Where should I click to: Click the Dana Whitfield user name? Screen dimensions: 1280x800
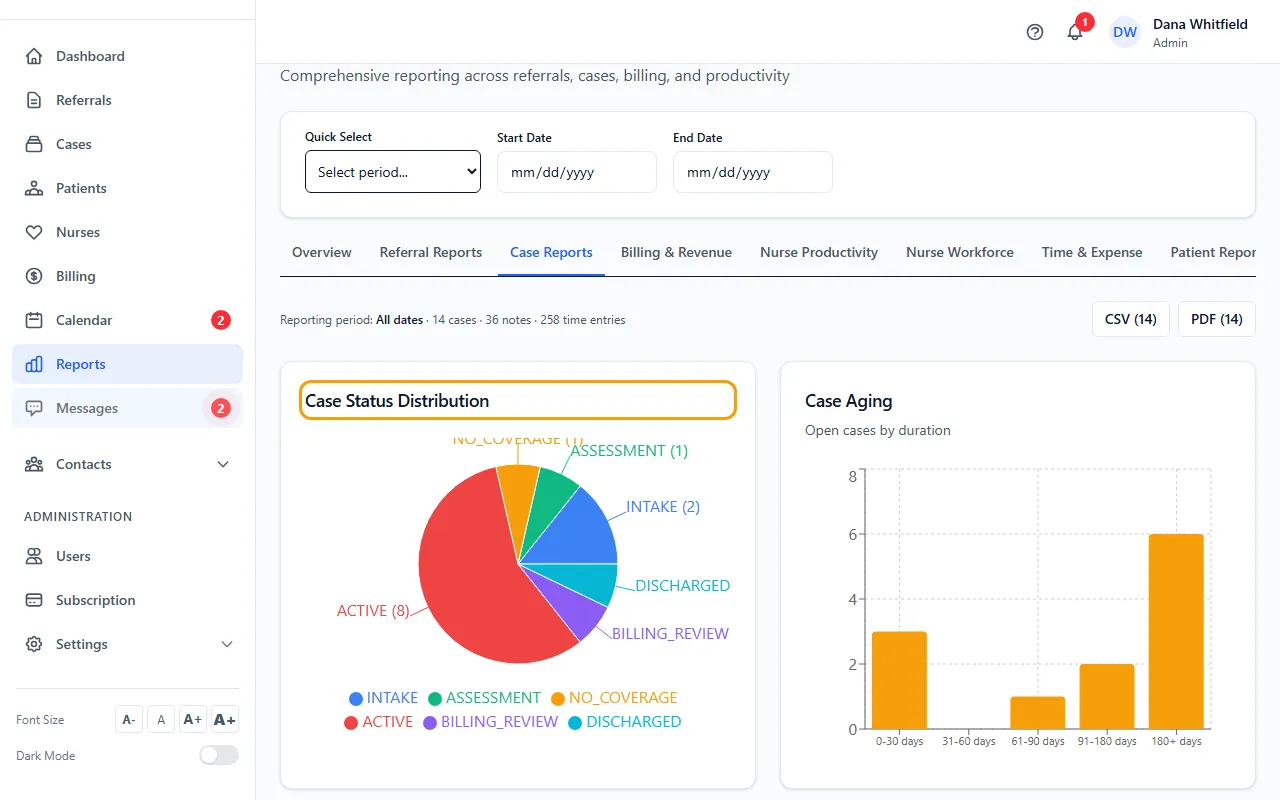[1200, 24]
